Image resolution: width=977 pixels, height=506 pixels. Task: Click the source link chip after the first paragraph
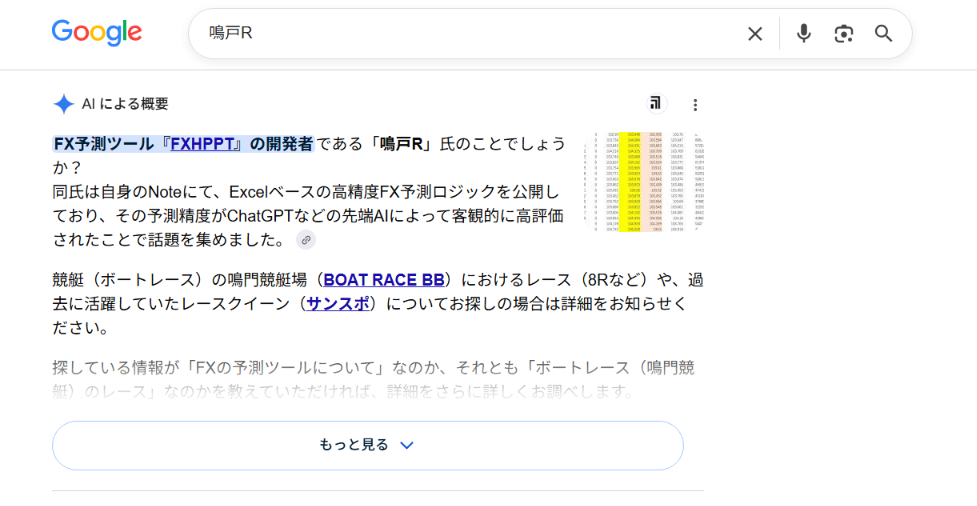click(306, 240)
